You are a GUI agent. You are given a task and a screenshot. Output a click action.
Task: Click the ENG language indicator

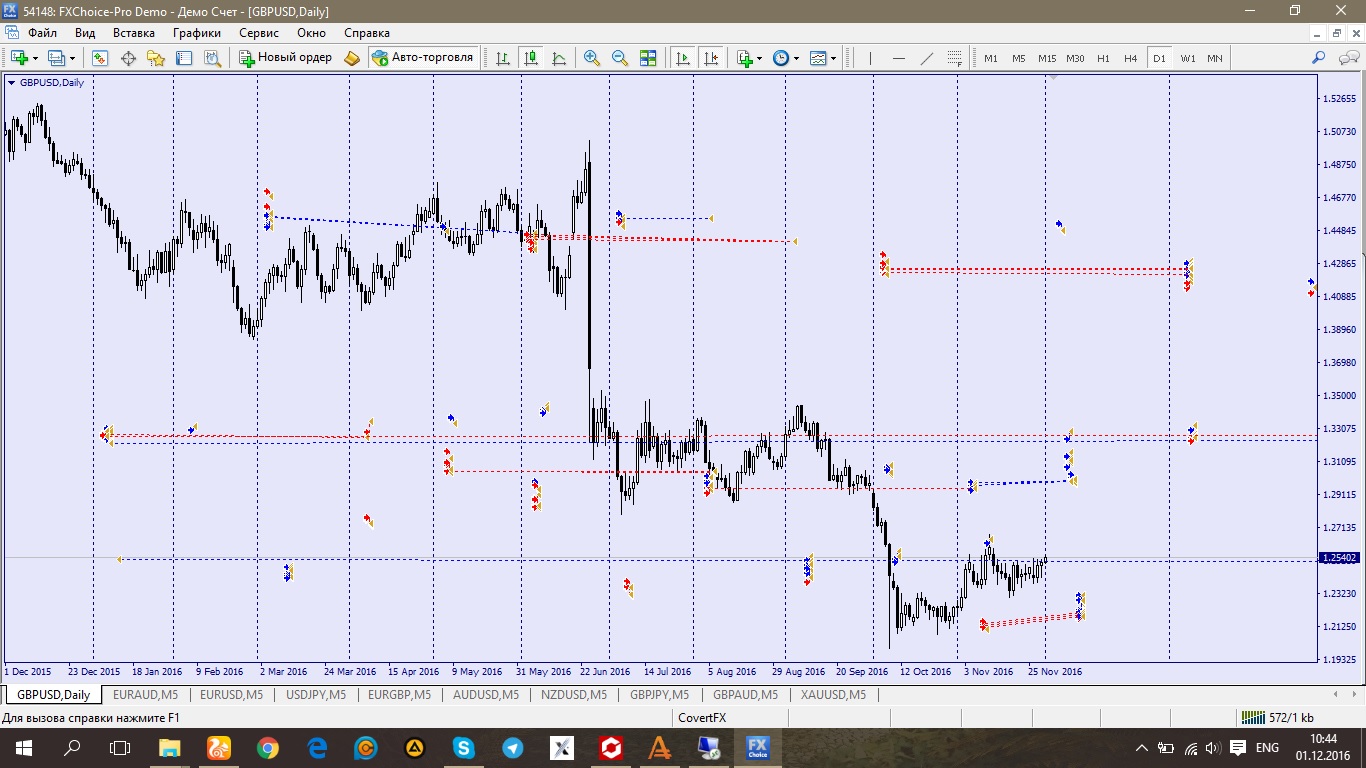pos(1267,748)
